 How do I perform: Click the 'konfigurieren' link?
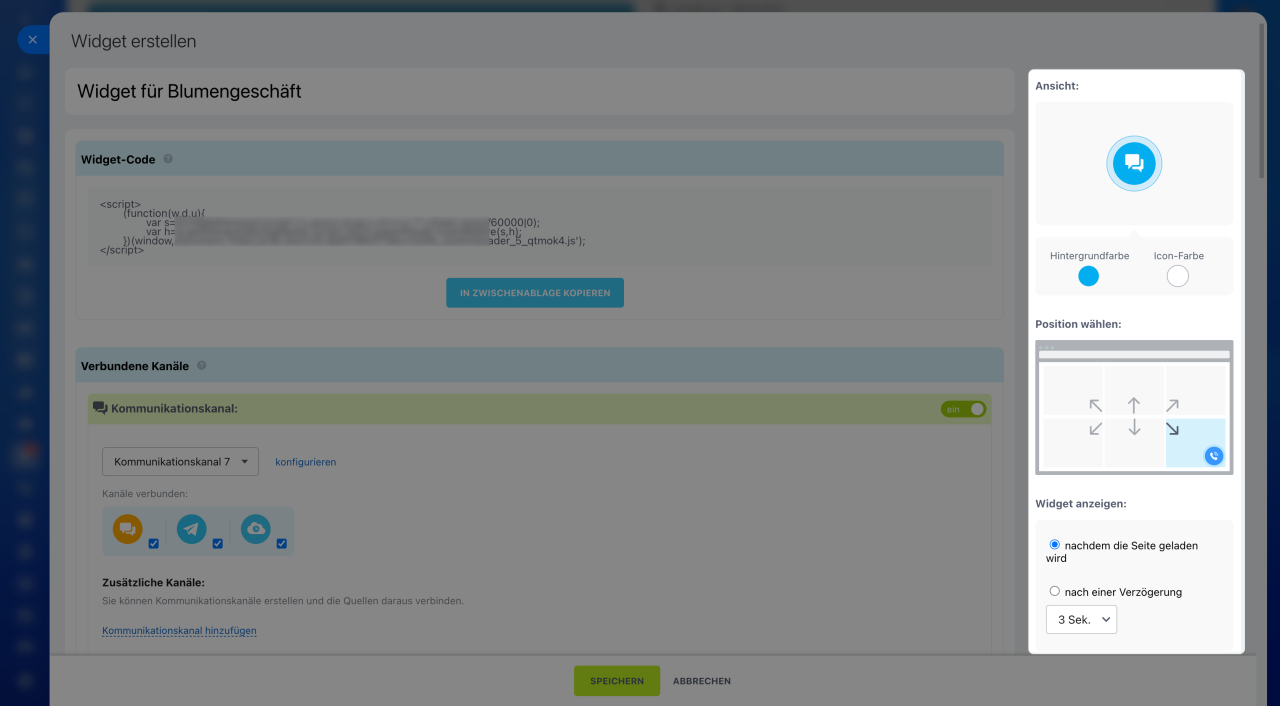click(306, 462)
